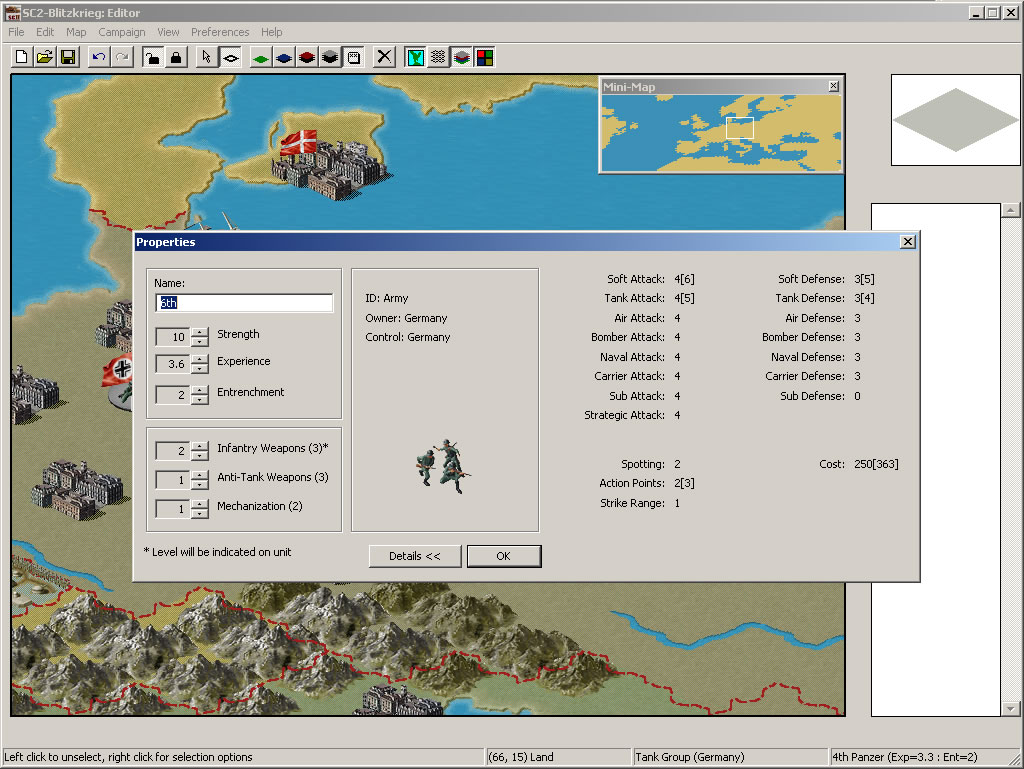The width and height of the screenshot is (1024, 769).
Task: Decrease Experience with the down arrow
Action: click(x=200, y=369)
